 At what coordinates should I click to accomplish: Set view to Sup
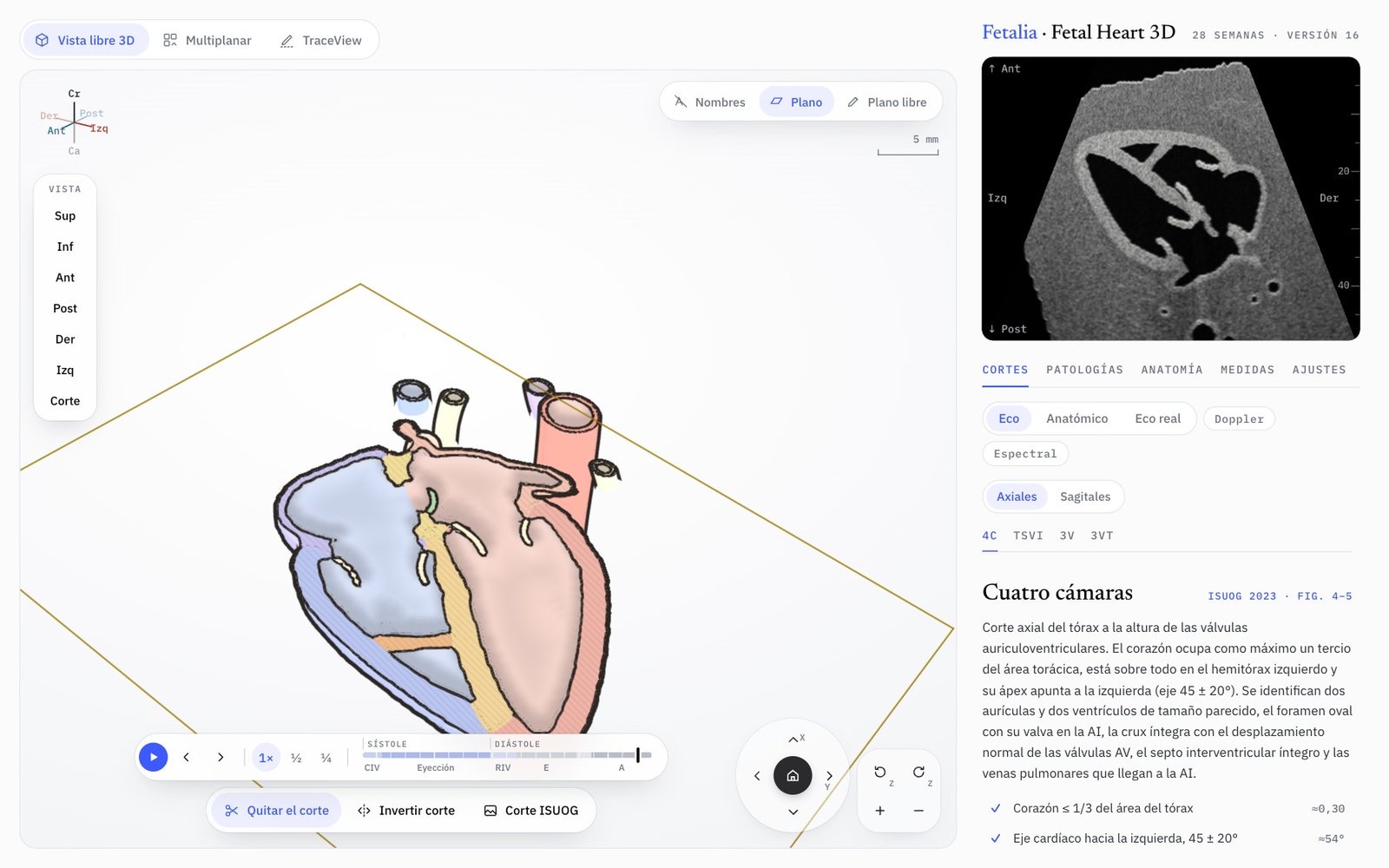point(65,216)
